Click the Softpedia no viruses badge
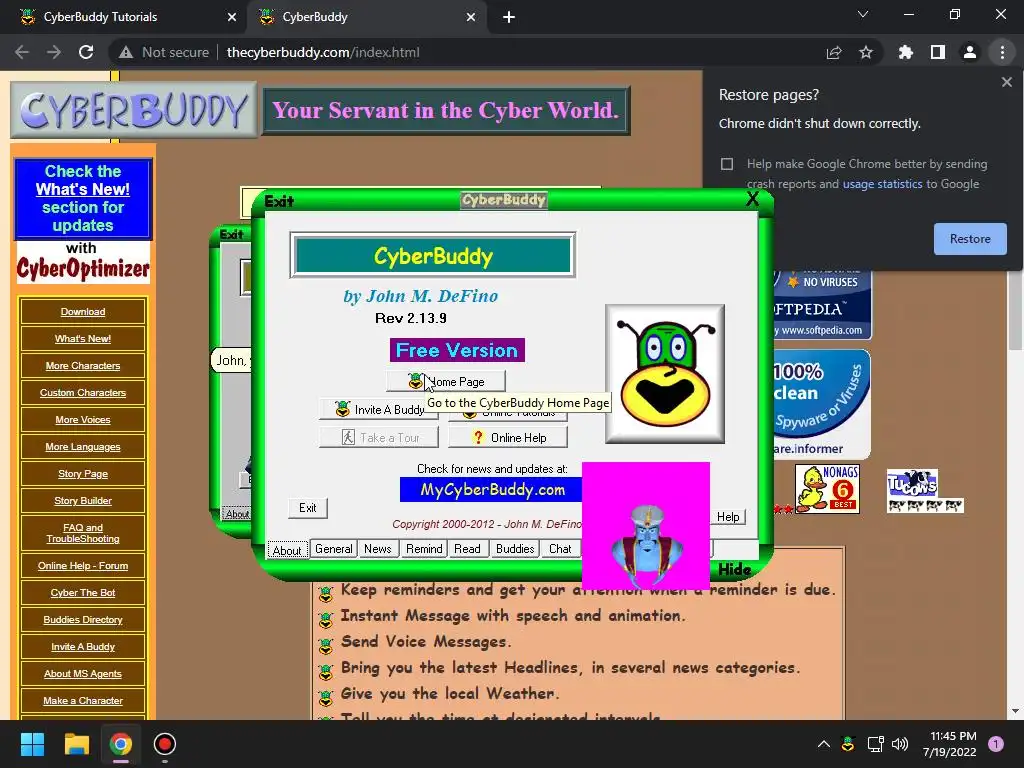 pyautogui.click(x=822, y=304)
